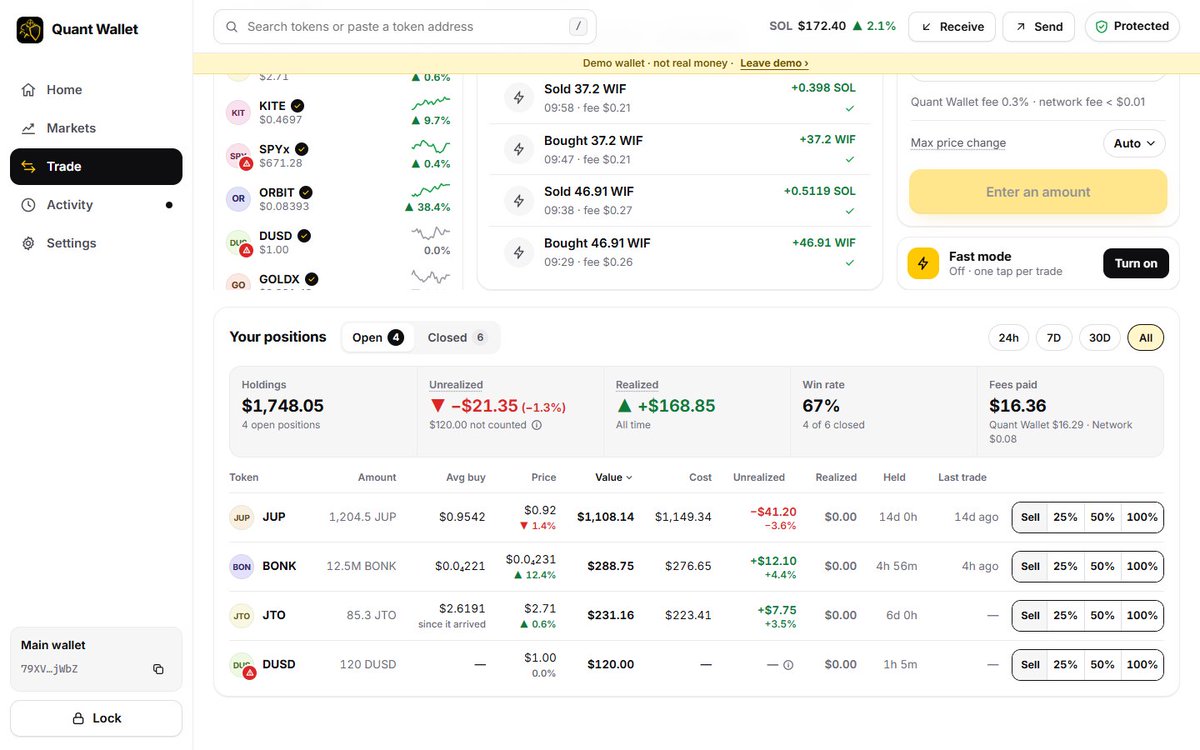
Task: Click lightning icon for Sold 46.91 WIF
Action: point(518,200)
